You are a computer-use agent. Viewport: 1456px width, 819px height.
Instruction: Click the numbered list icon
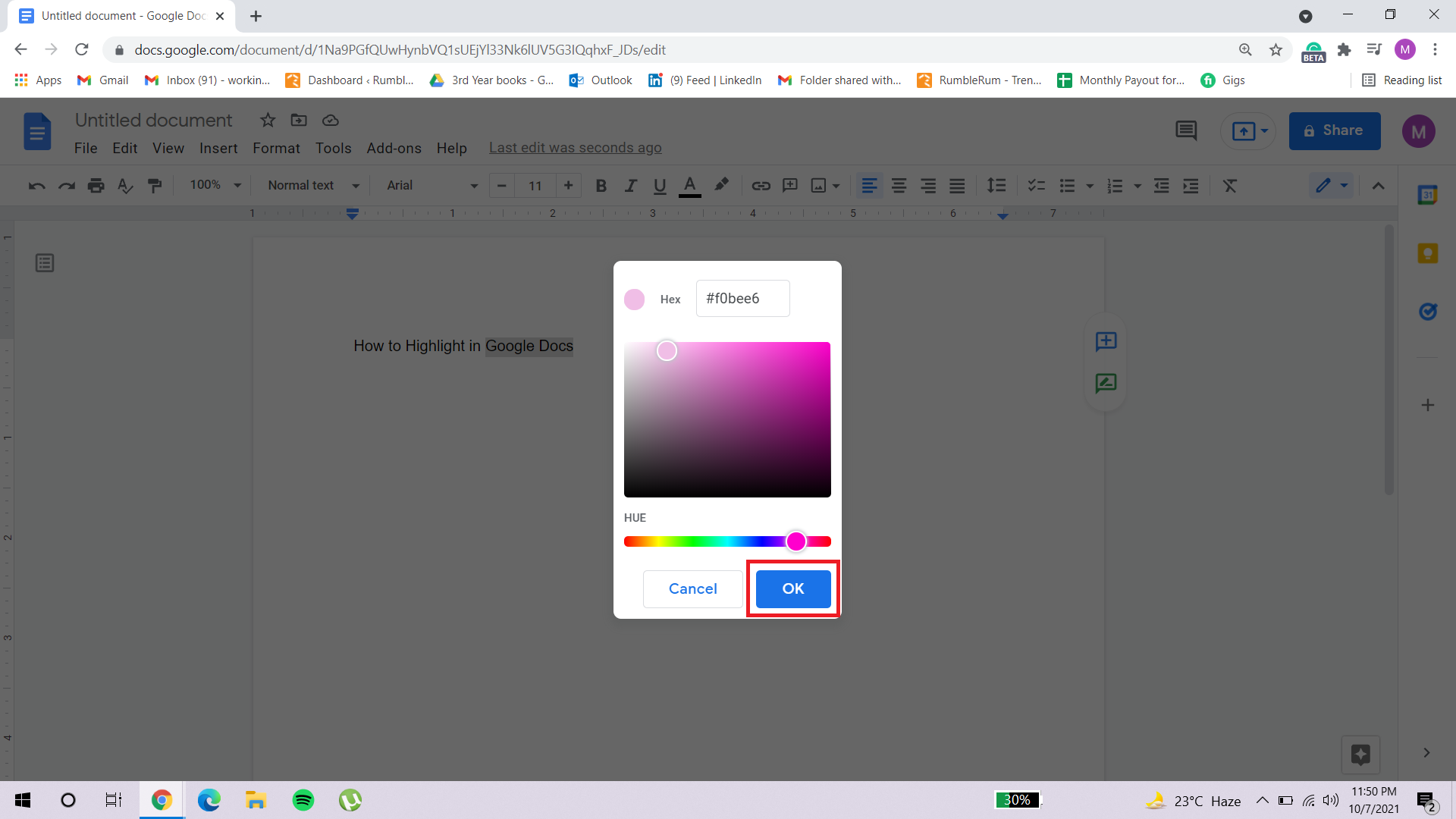1115,186
